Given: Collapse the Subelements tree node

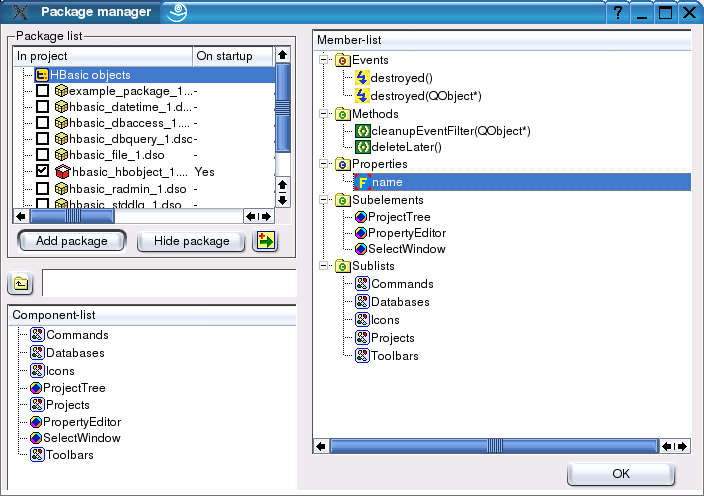Looking at the screenshot, I should [x=324, y=200].
